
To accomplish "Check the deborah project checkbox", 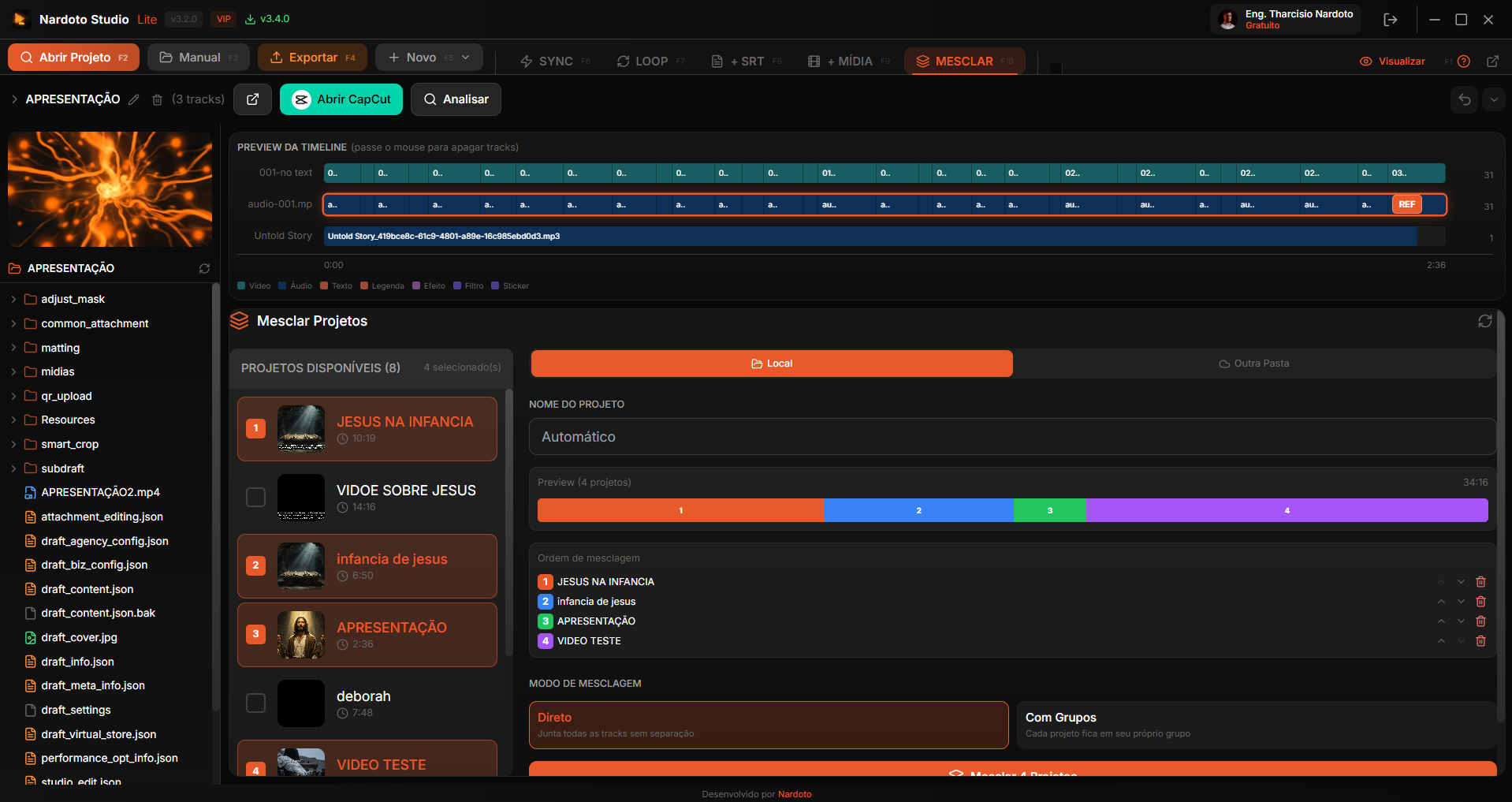I will pos(255,703).
